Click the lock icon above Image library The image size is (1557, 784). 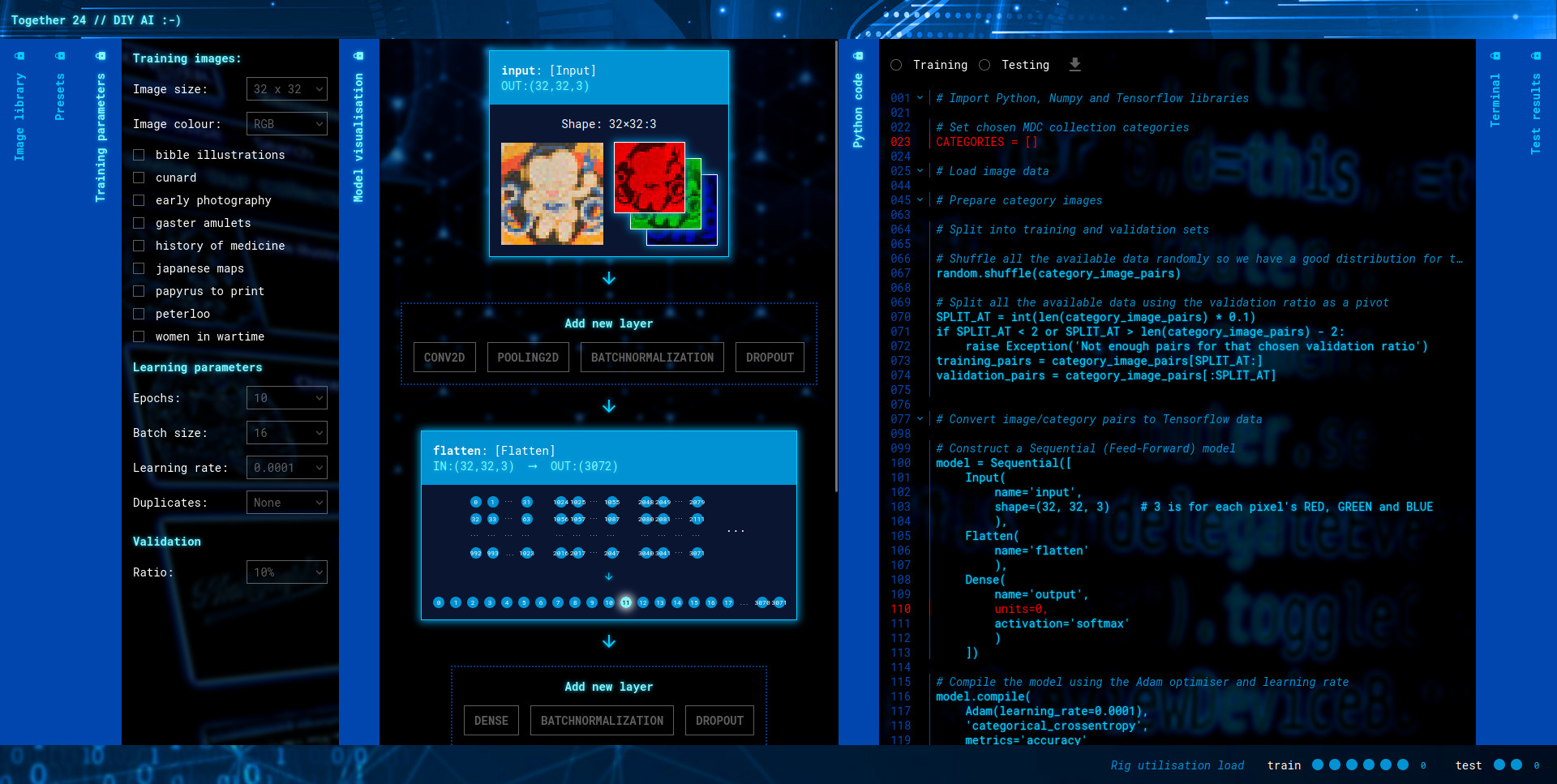19,56
